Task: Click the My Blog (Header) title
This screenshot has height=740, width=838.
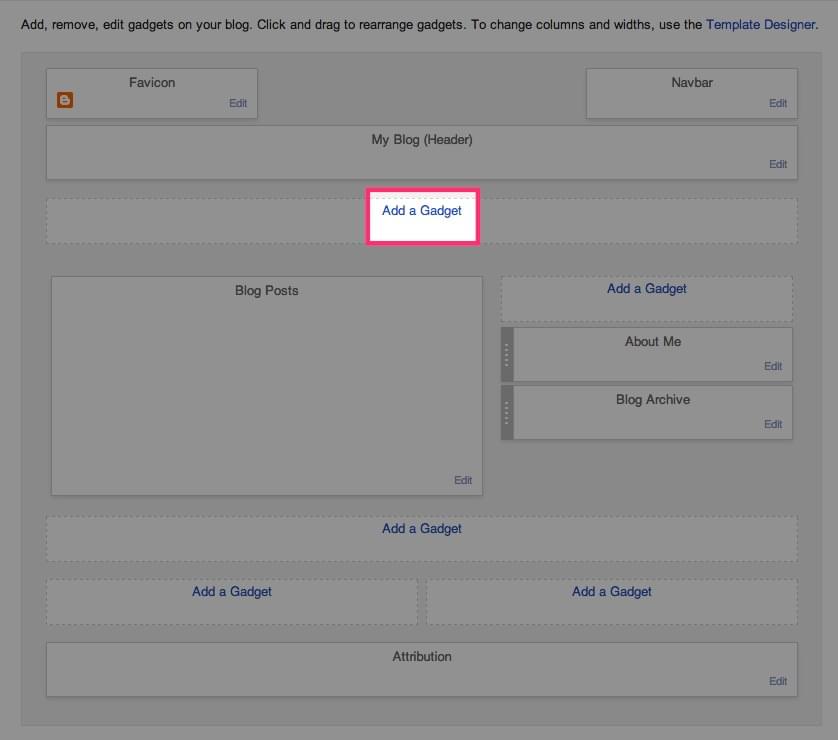Action: (x=422, y=140)
